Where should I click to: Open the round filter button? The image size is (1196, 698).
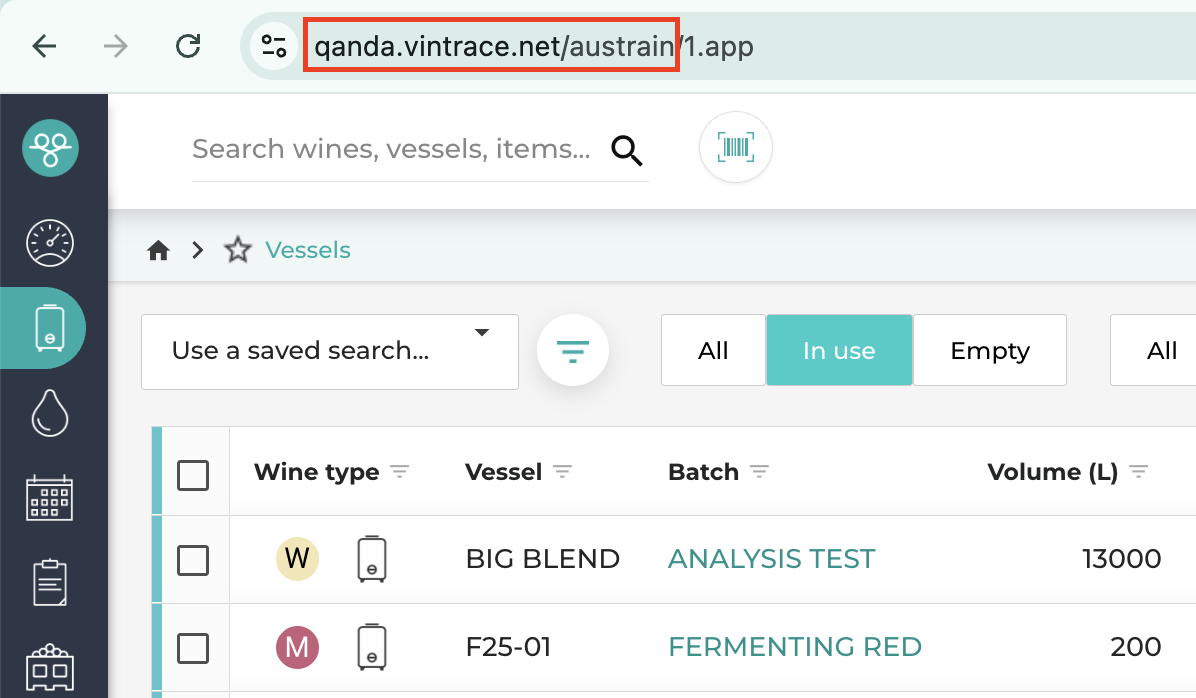[573, 350]
